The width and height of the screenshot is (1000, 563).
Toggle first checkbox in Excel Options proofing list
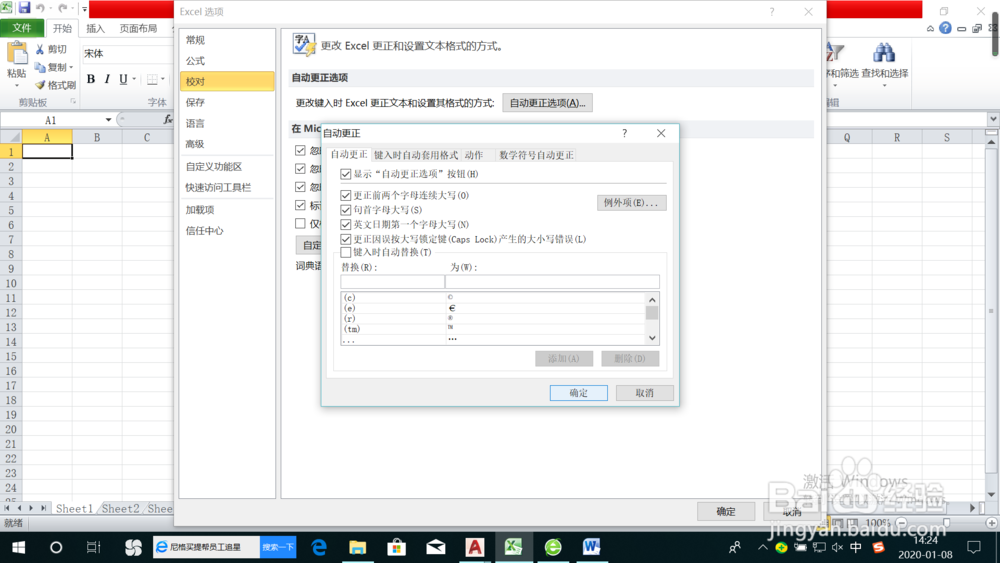(x=300, y=150)
